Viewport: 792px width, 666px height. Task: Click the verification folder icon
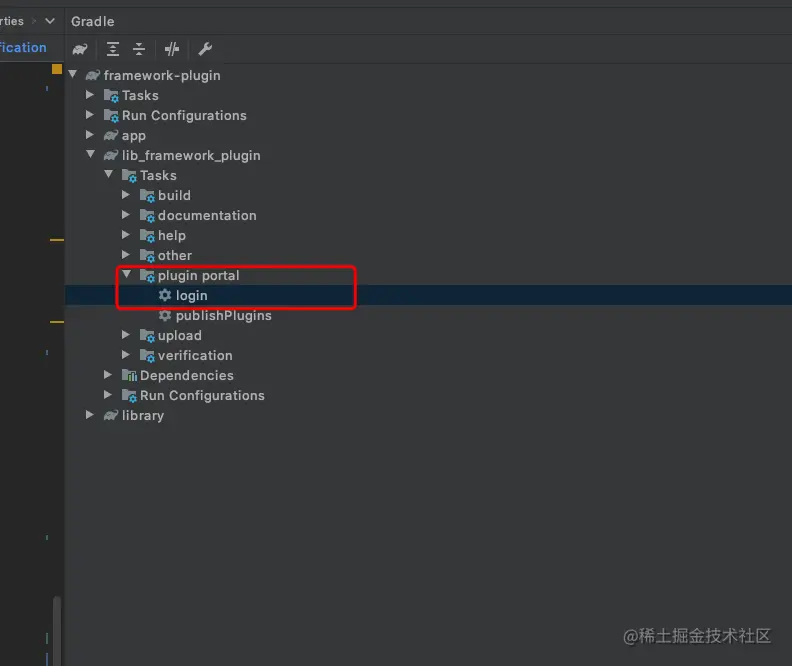tap(147, 356)
